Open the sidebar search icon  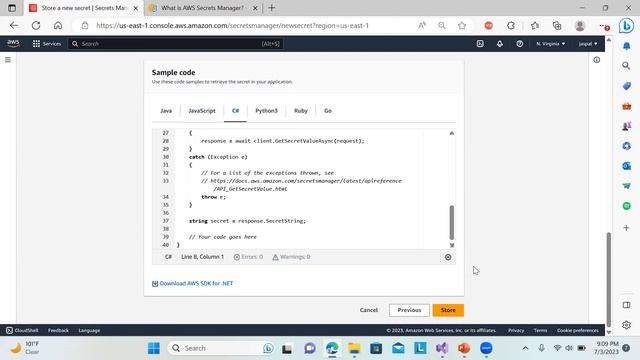click(626, 66)
